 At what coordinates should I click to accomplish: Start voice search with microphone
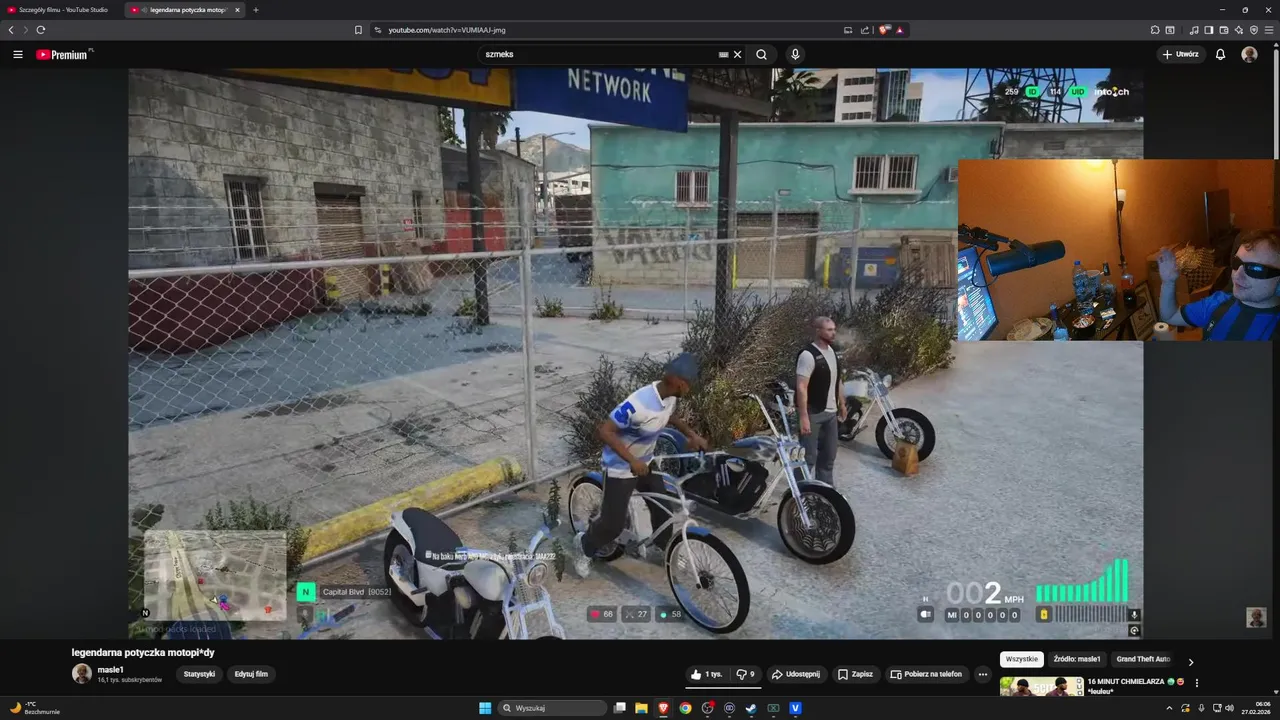[795, 54]
